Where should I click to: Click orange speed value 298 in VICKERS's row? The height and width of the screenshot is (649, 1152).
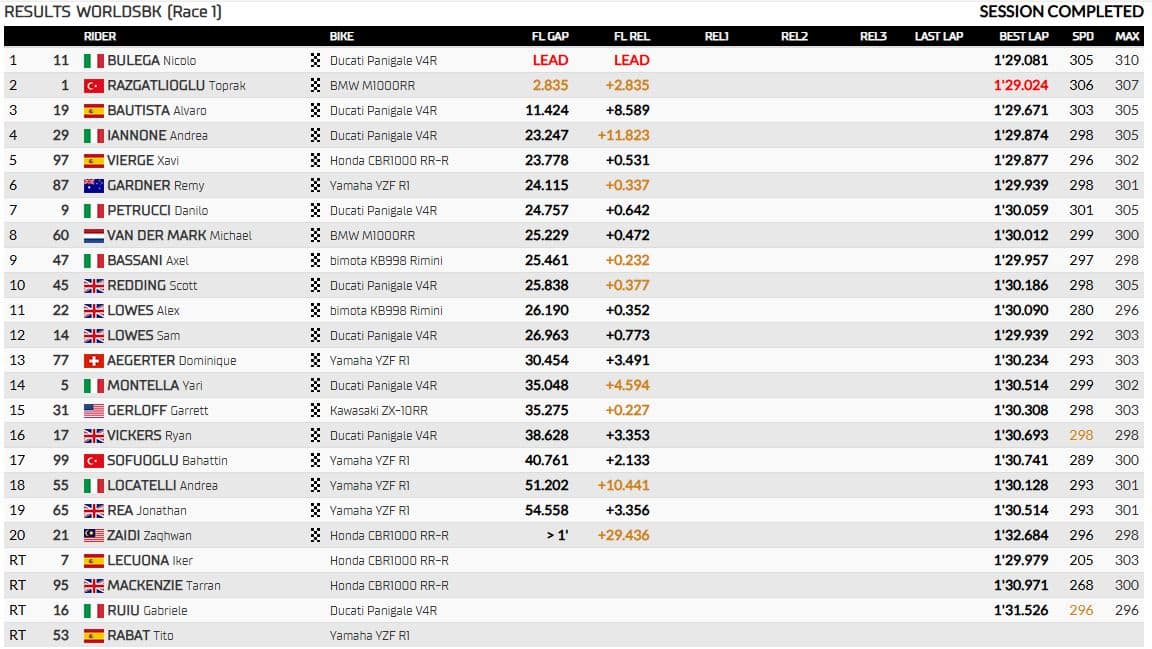coord(1081,435)
